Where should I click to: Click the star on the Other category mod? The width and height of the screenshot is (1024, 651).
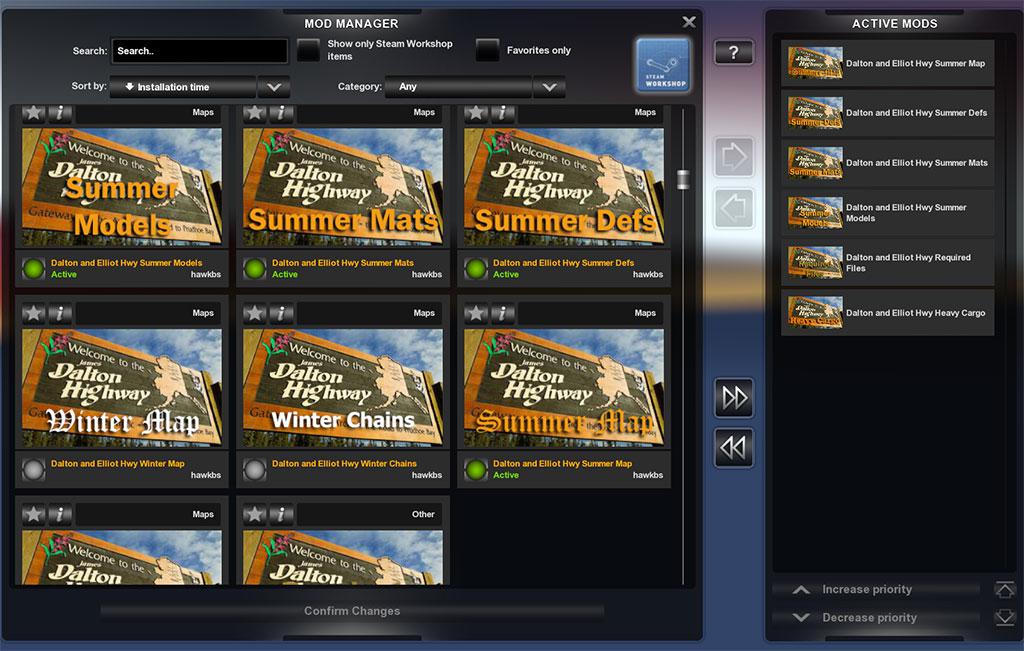click(x=255, y=515)
